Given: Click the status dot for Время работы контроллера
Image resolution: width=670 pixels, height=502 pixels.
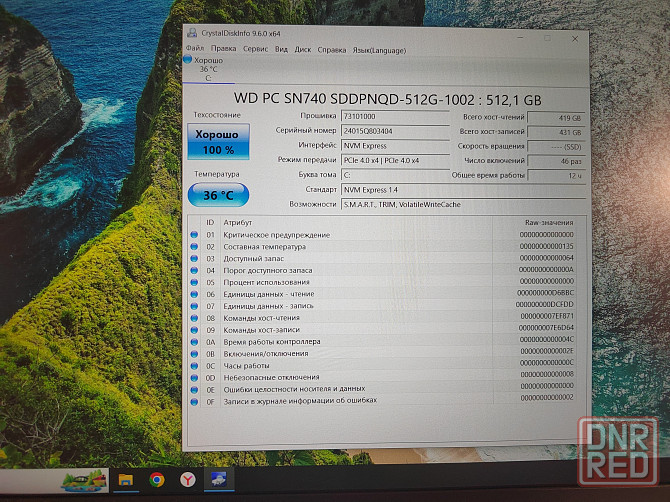Looking at the screenshot, I should pyautogui.click(x=194, y=342).
